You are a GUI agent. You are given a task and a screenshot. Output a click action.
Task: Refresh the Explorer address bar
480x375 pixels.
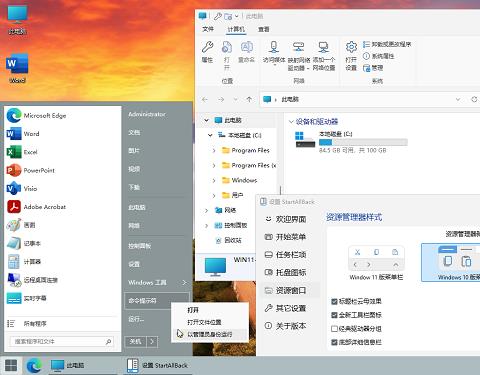474,99
